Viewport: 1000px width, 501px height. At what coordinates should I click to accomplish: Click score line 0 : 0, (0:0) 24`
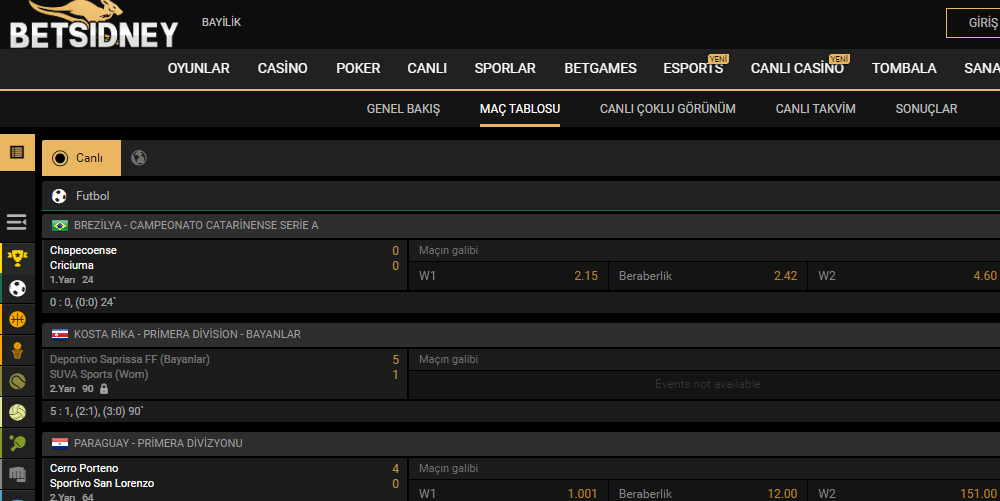point(84,302)
